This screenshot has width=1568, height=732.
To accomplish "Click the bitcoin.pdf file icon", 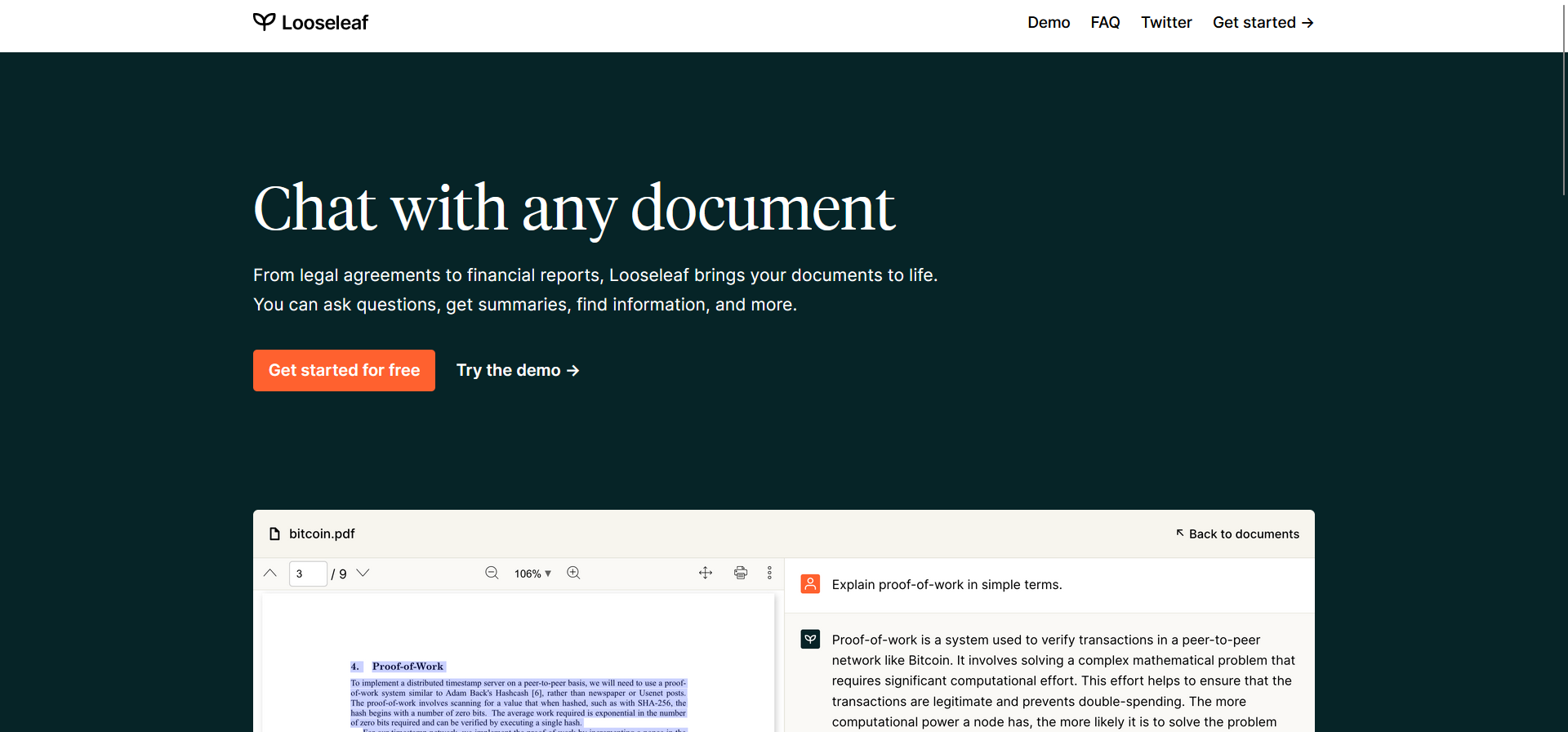I will point(275,533).
